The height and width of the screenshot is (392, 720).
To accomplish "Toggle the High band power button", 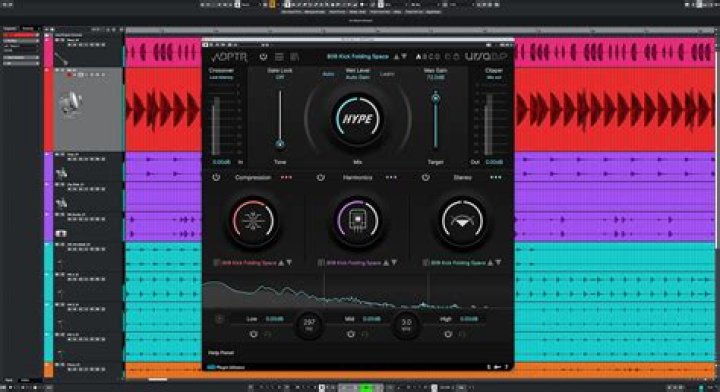I will pyautogui.click(x=448, y=334).
